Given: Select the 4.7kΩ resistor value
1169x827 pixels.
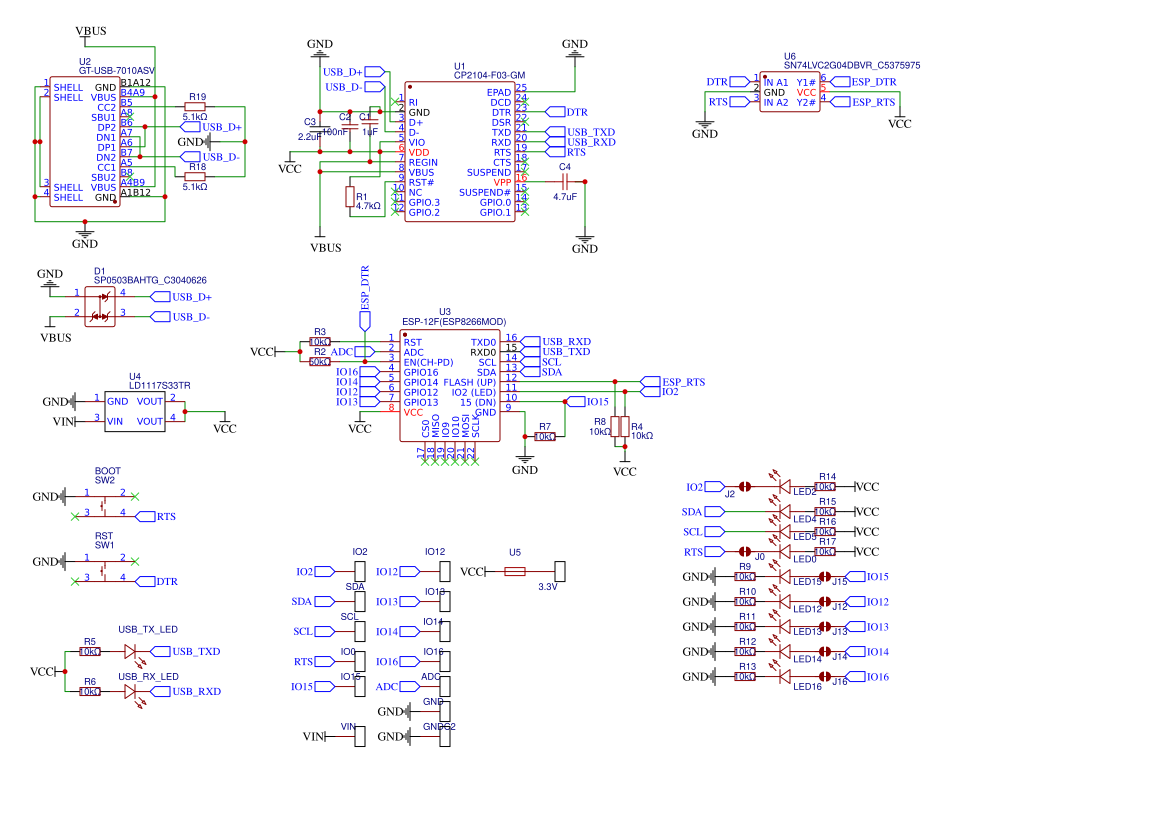Looking at the screenshot, I should click(x=368, y=206).
